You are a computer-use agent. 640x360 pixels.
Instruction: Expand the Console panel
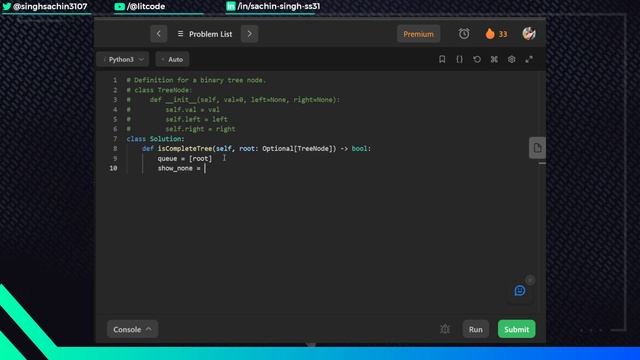[x=132, y=329]
